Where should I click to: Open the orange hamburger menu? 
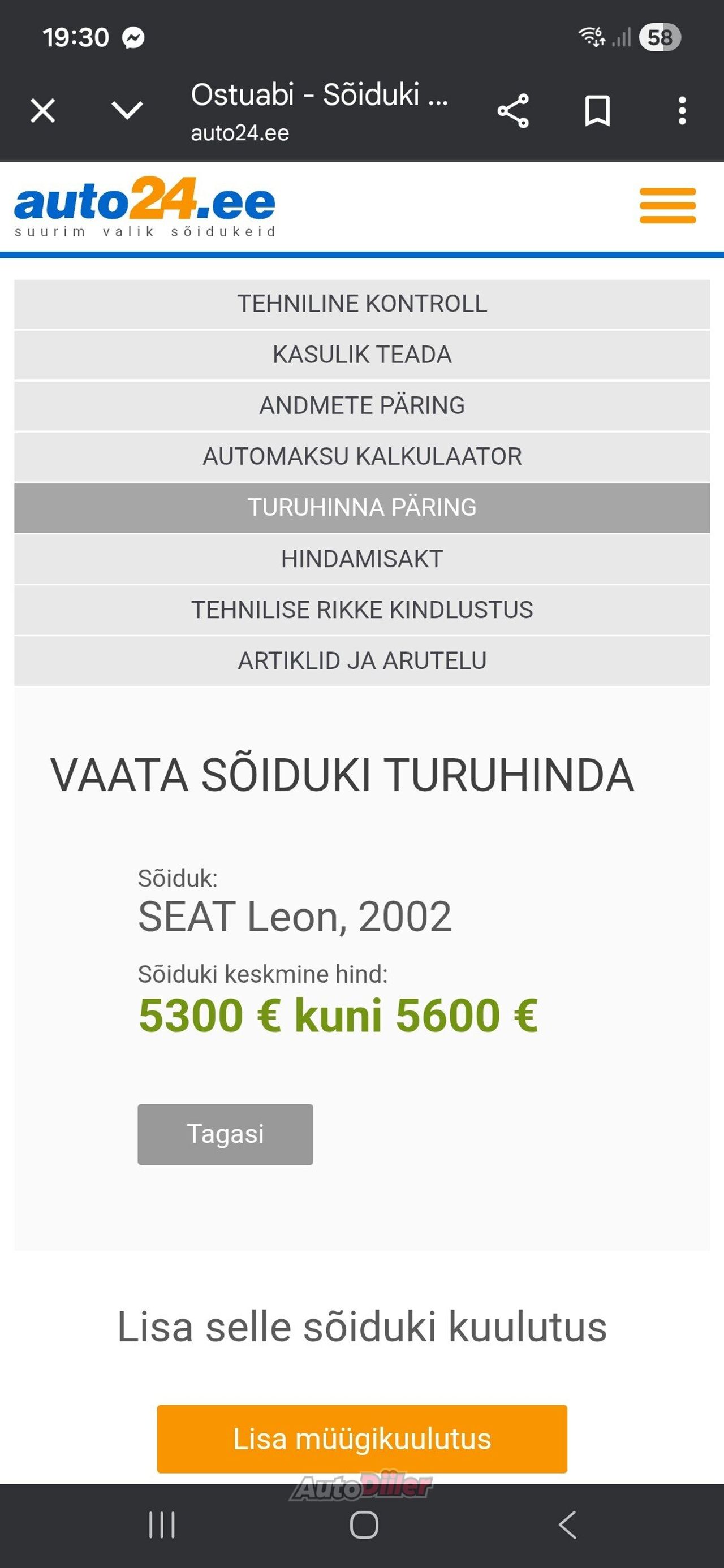(667, 206)
